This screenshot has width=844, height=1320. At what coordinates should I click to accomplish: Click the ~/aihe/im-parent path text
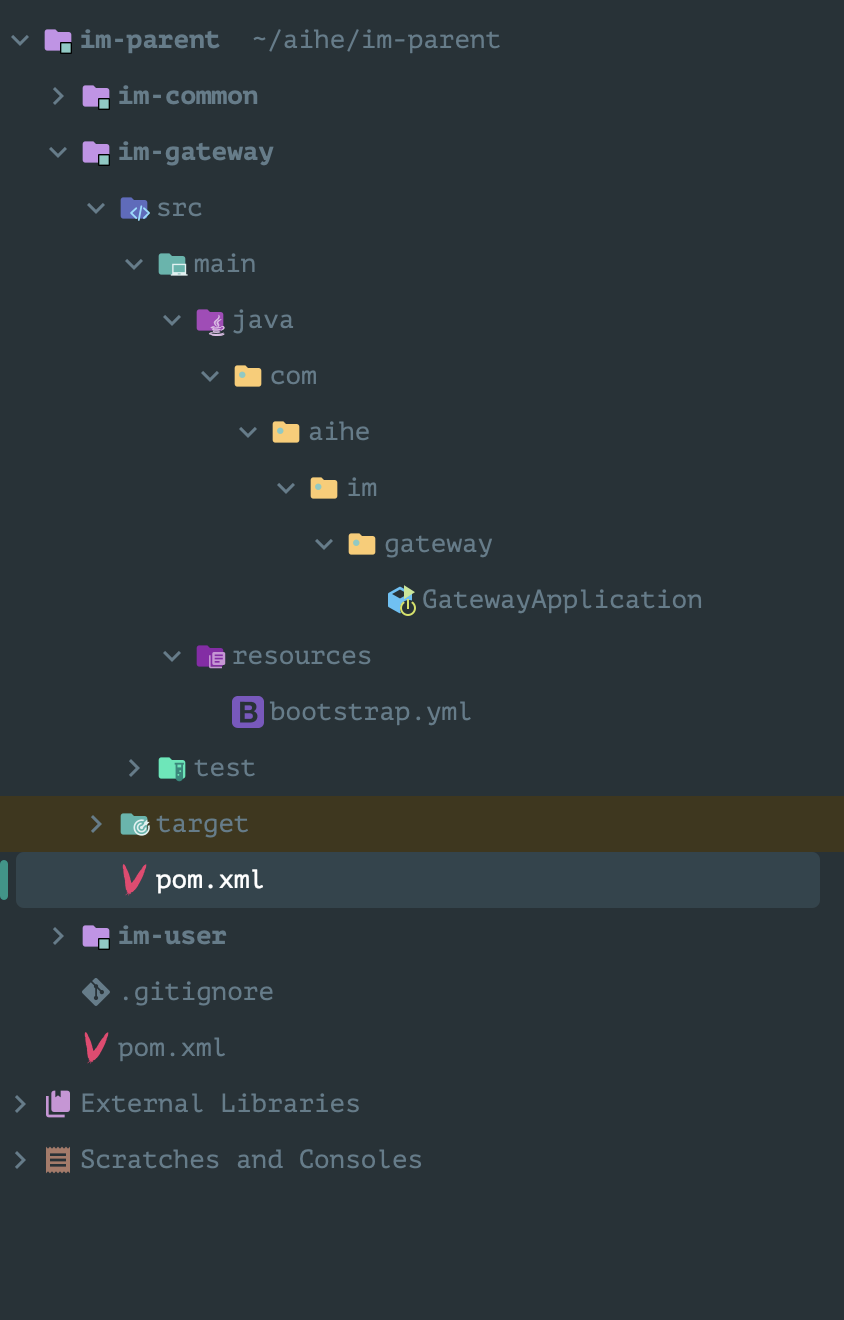pos(377,40)
